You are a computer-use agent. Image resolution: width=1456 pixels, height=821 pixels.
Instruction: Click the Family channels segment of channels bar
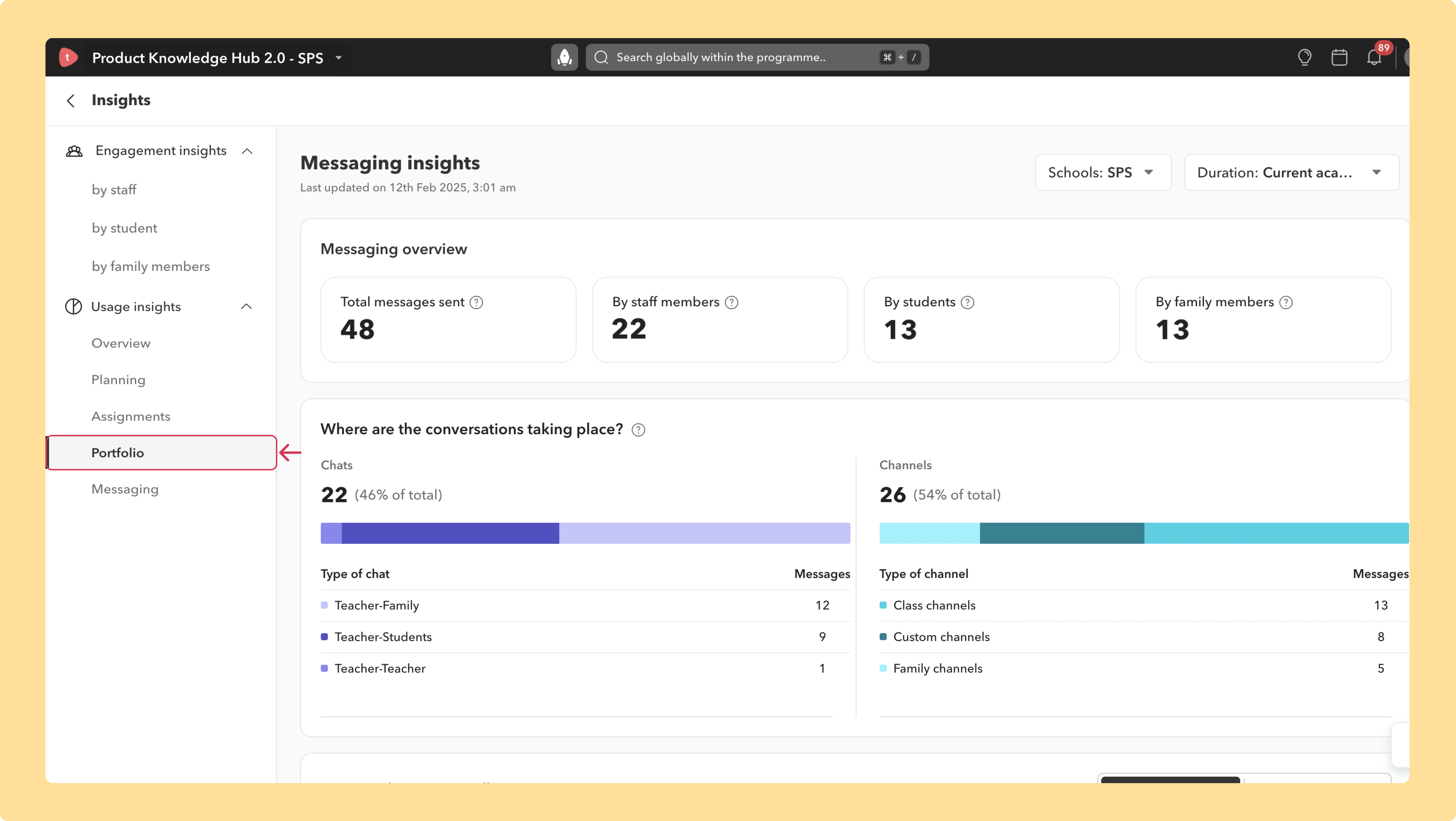click(x=929, y=533)
